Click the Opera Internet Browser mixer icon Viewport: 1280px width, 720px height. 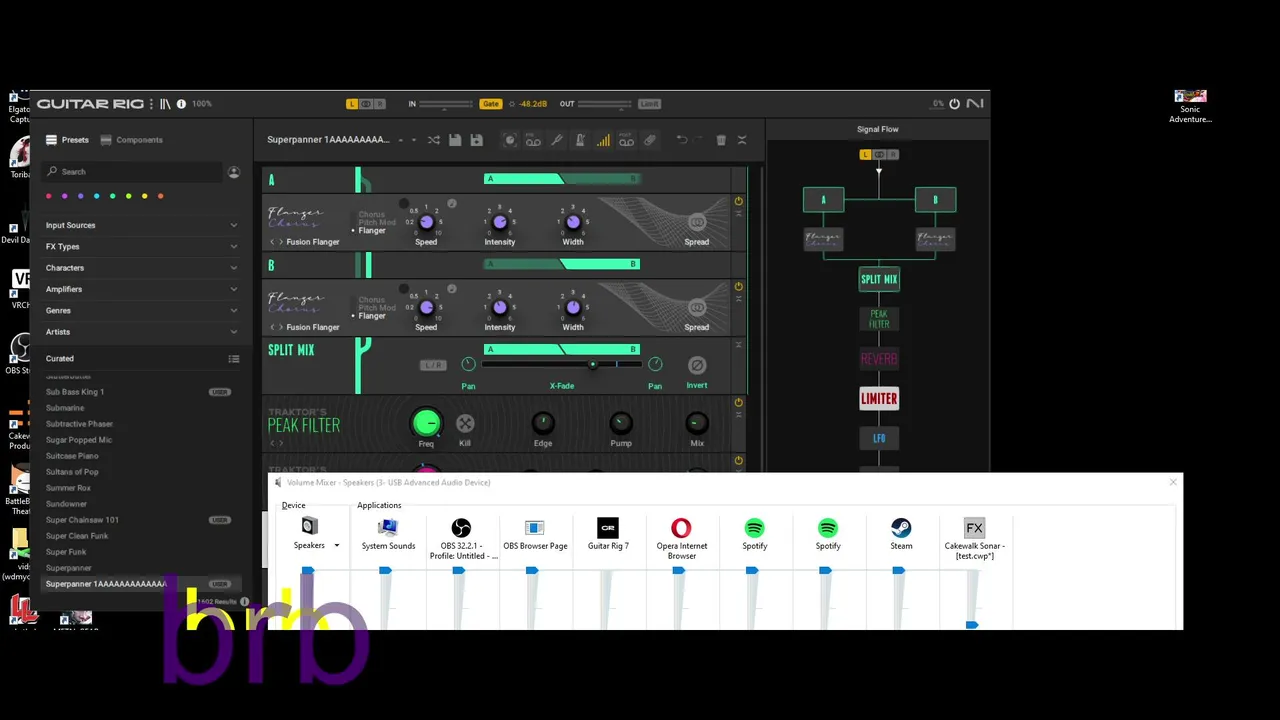point(681,527)
